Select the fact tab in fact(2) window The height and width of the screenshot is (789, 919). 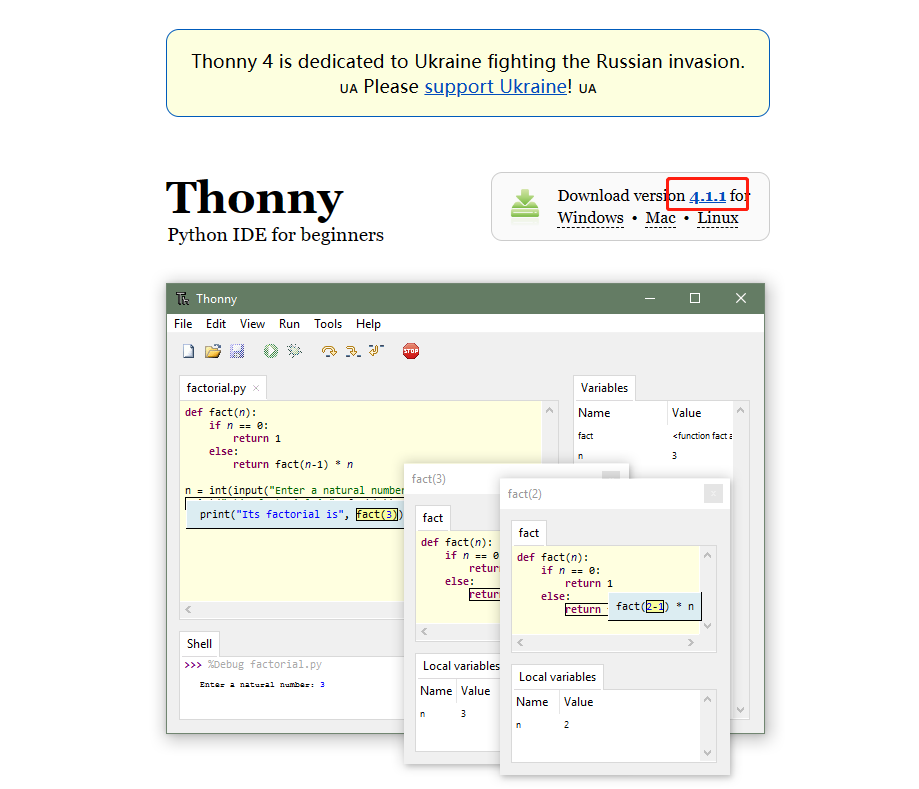(x=529, y=533)
